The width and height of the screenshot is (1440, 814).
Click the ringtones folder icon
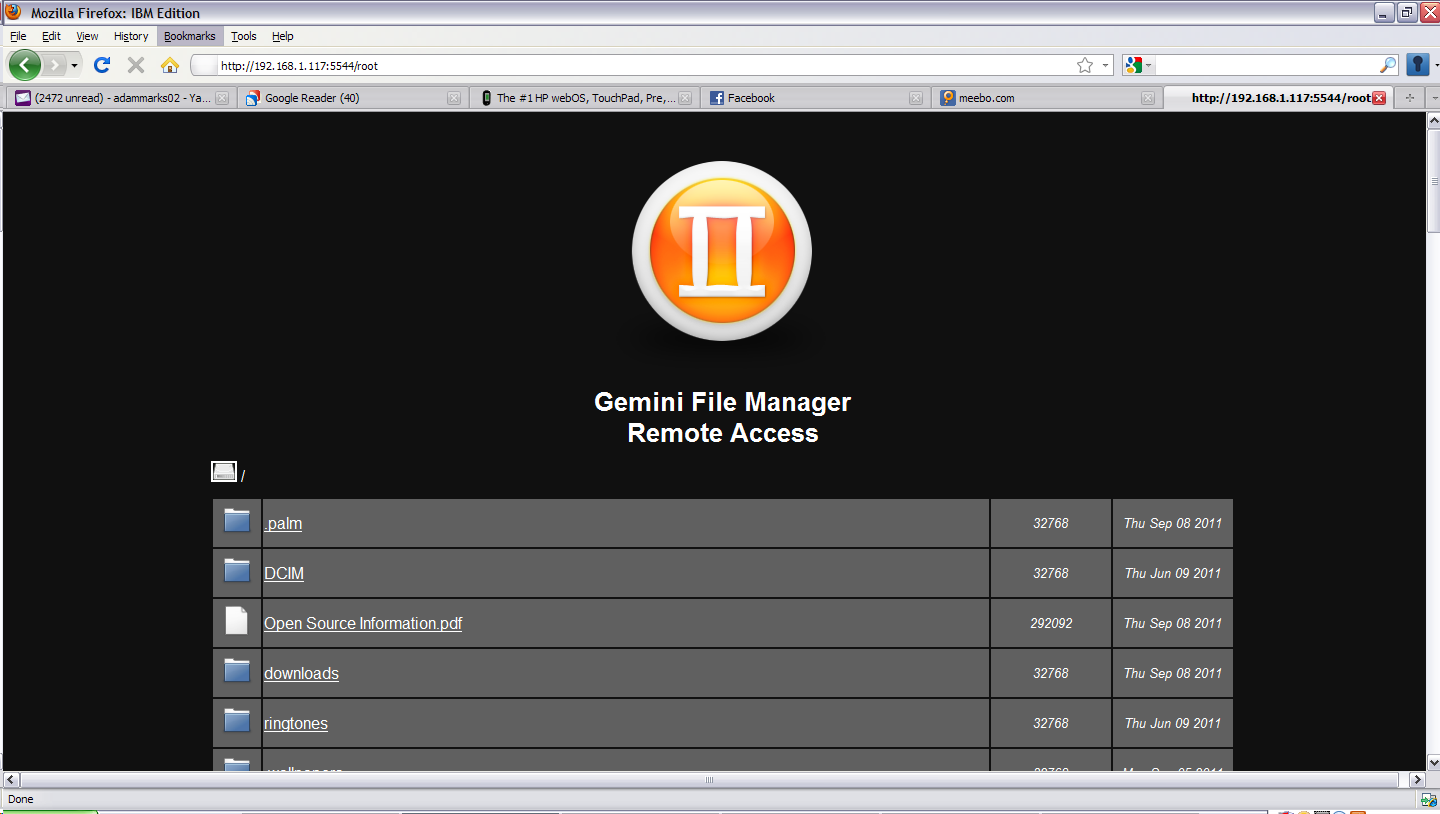[x=237, y=721]
